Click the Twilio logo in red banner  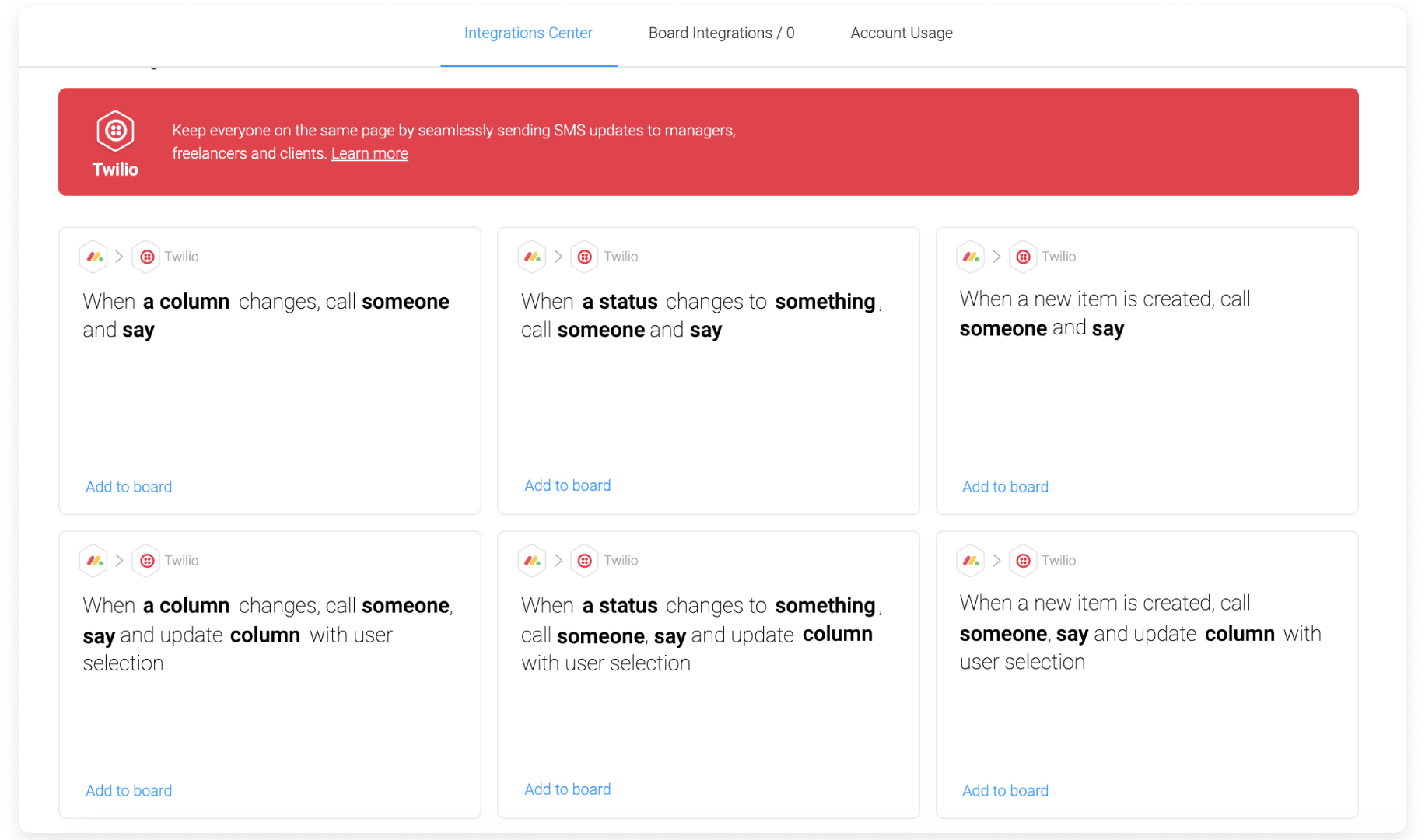115,131
